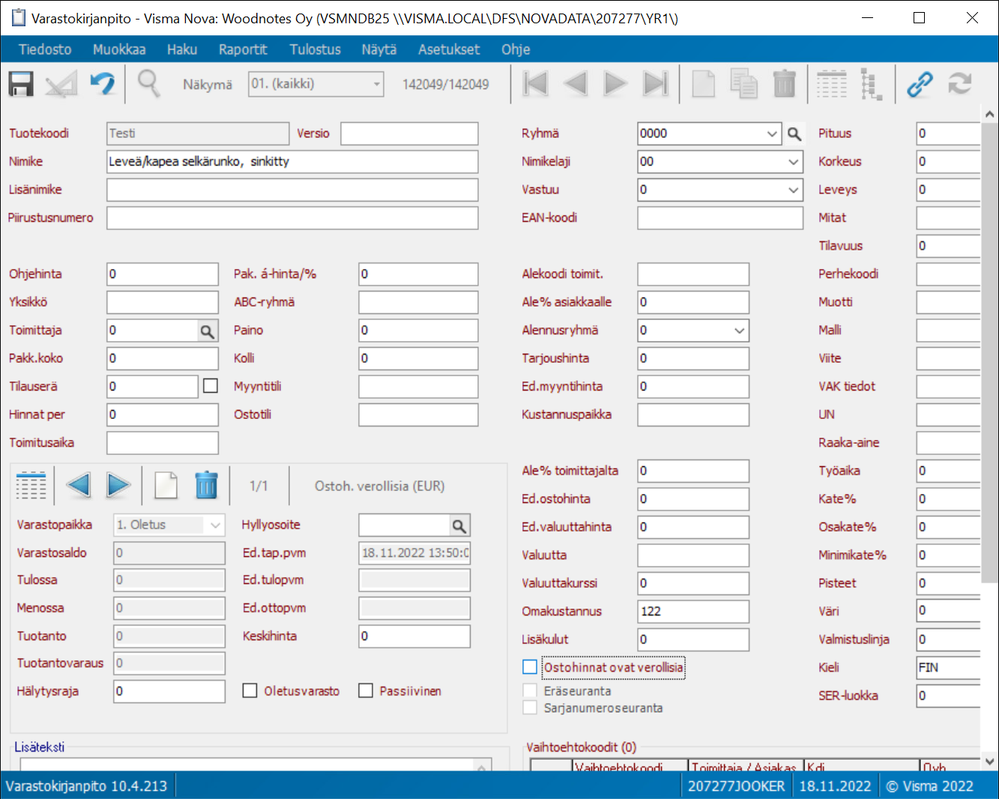This screenshot has width=999, height=799.
Task: Click the Nimike product name field
Action: 292,162
